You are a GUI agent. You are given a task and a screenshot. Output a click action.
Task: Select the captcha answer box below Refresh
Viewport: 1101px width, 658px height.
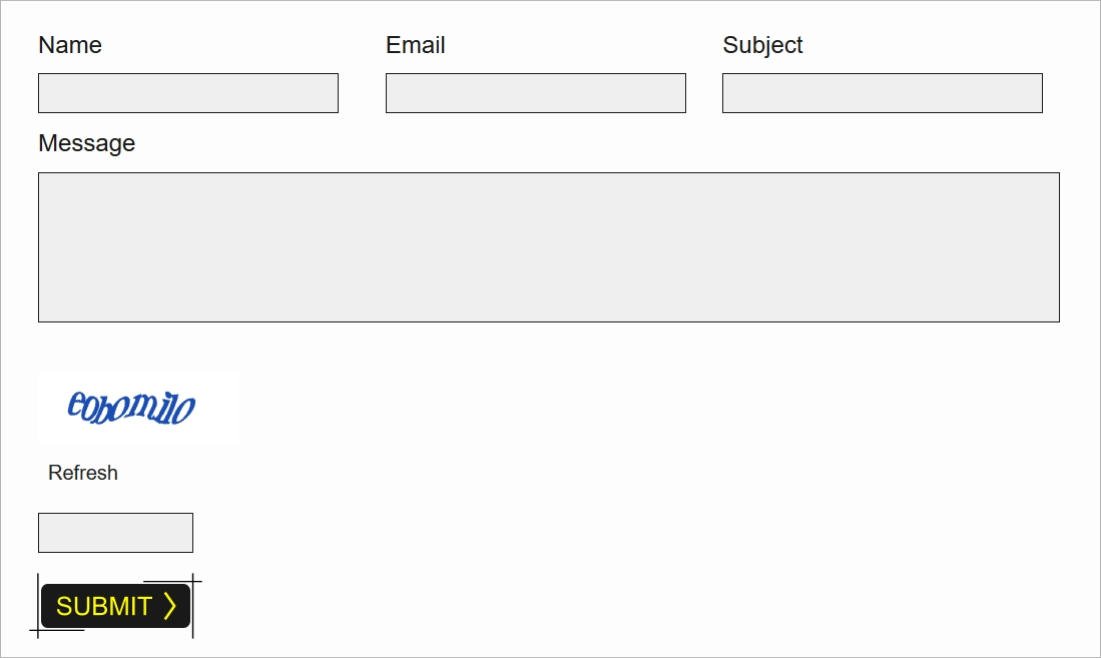coord(116,533)
